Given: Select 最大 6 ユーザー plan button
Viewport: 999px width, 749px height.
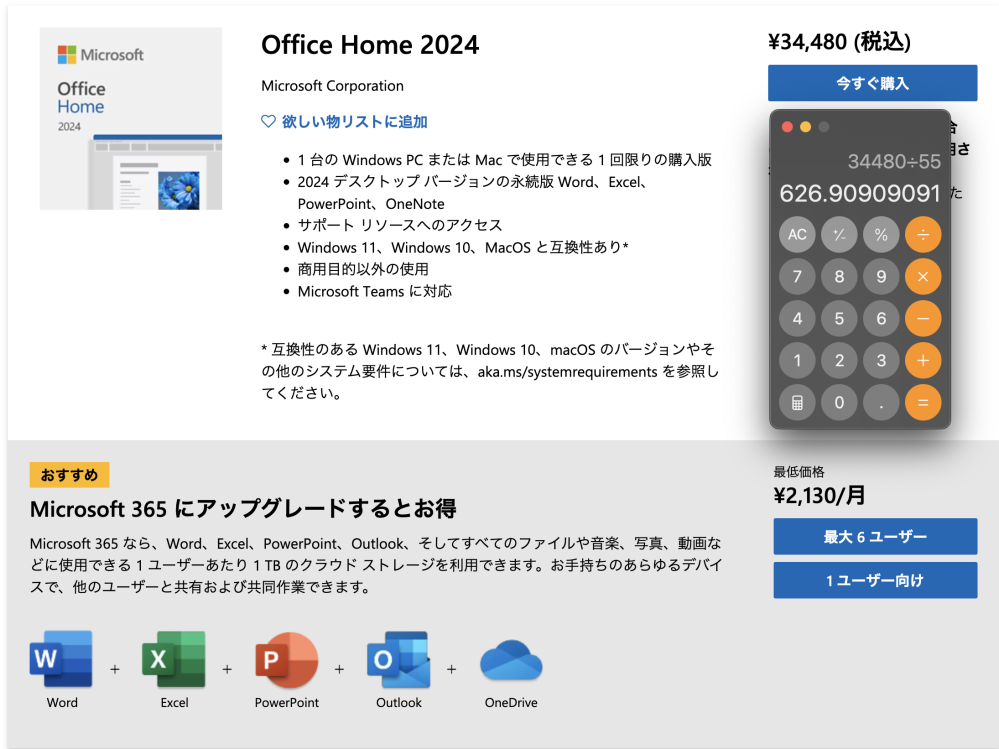Looking at the screenshot, I should pyautogui.click(x=875, y=537).
